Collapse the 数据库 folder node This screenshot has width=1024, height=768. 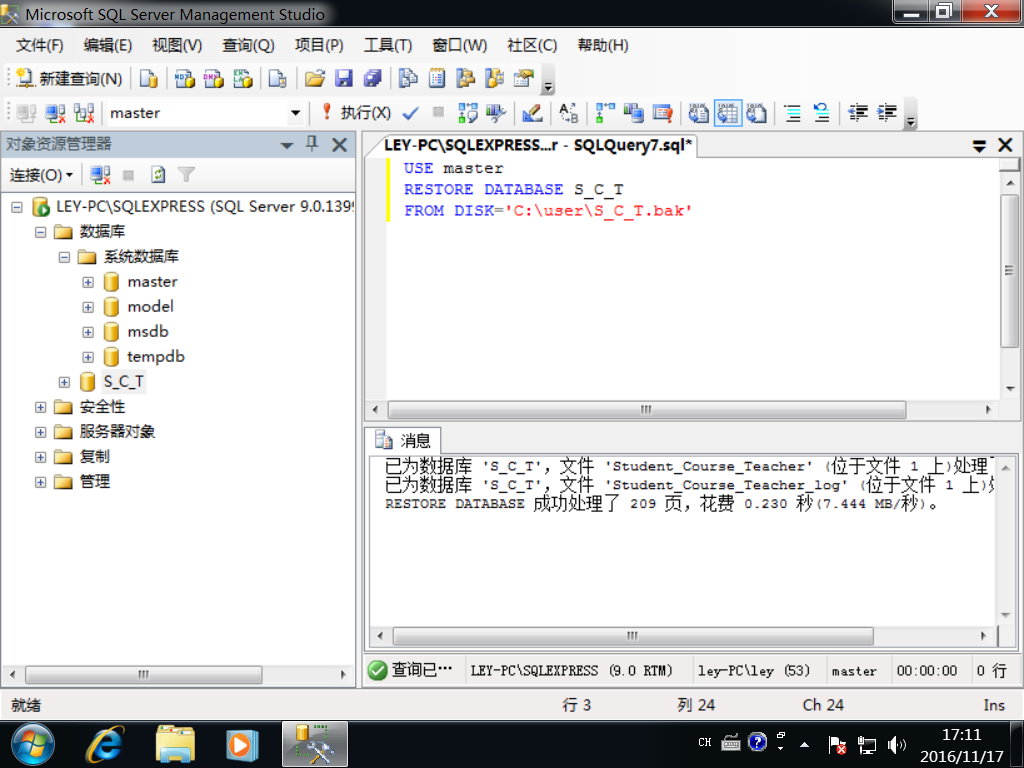coord(40,232)
